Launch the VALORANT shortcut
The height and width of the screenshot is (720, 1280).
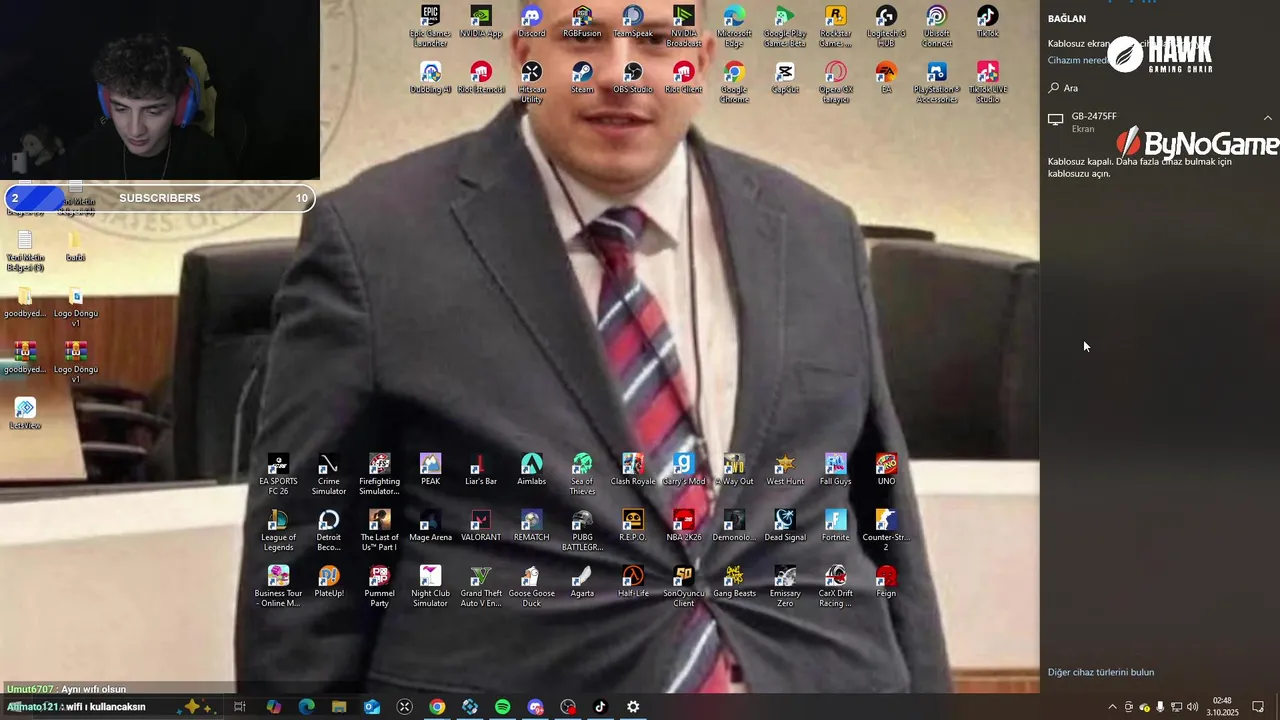click(481, 526)
